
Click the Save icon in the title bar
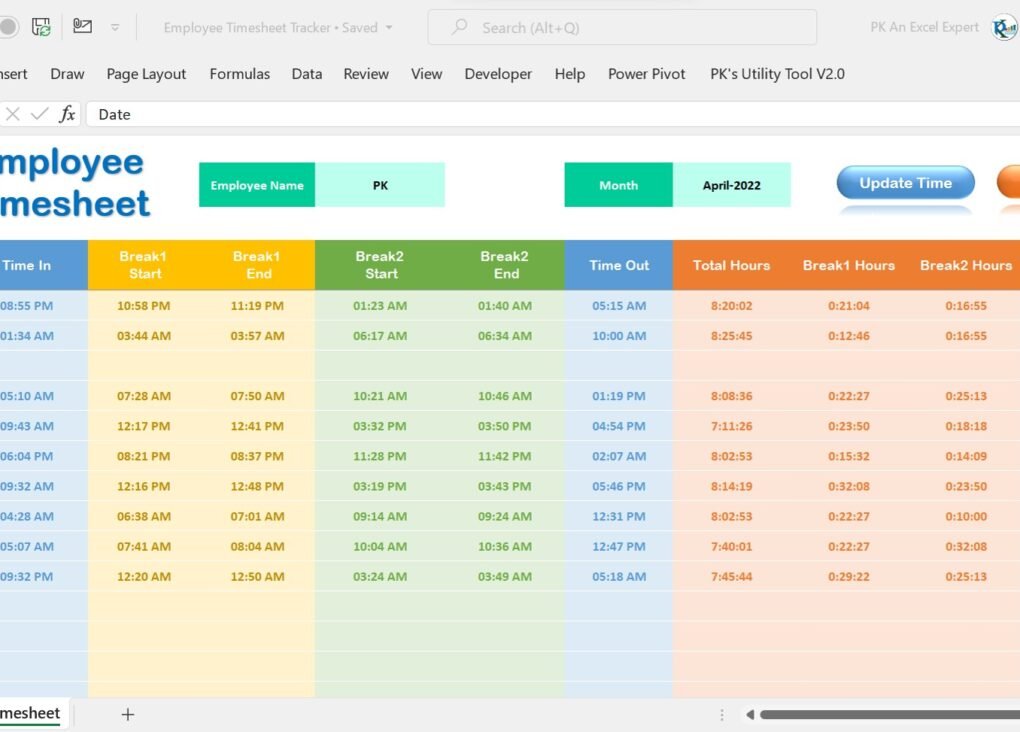(x=41, y=27)
